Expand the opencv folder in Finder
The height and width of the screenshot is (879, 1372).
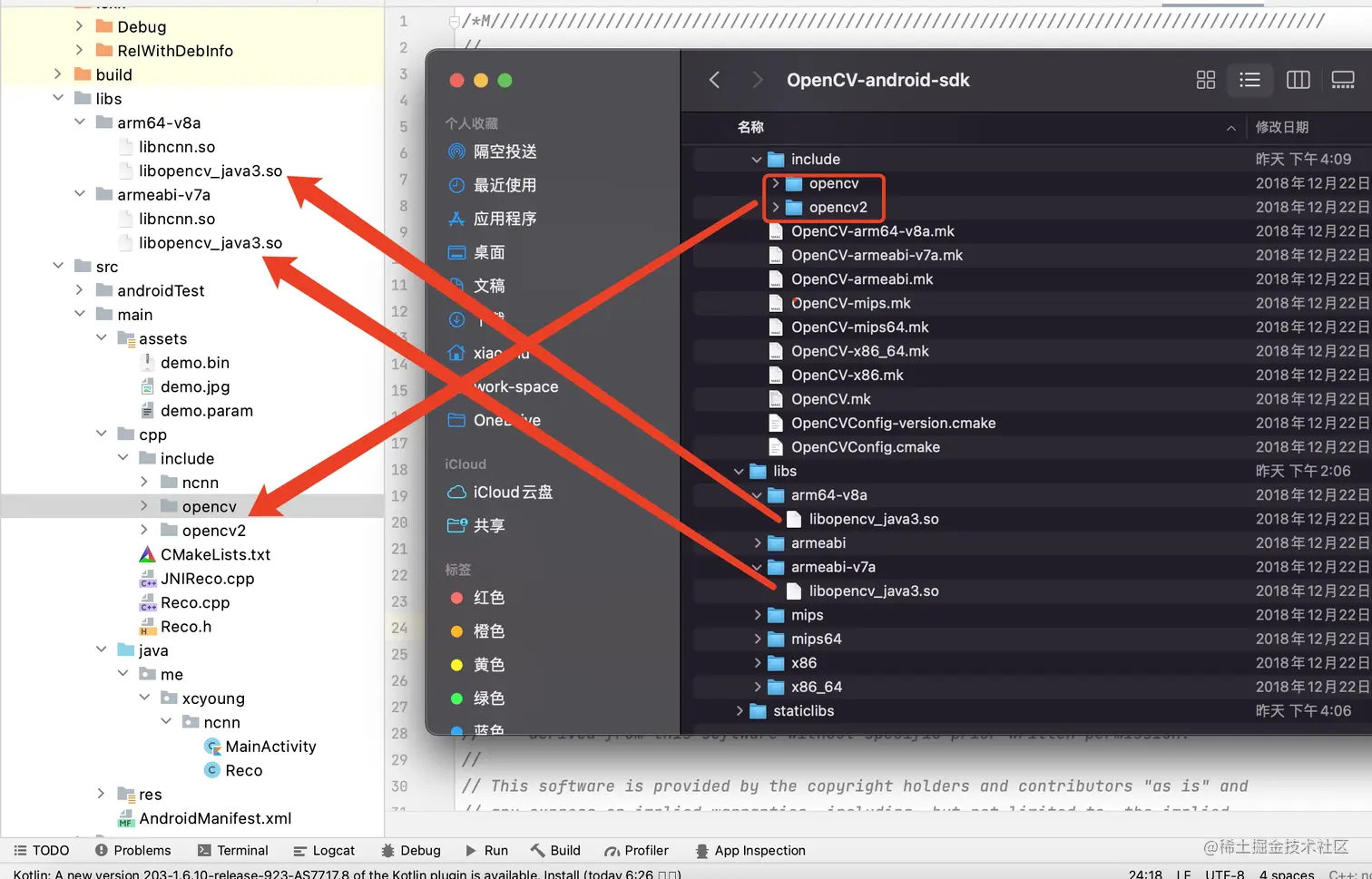[x=775, y=183]
